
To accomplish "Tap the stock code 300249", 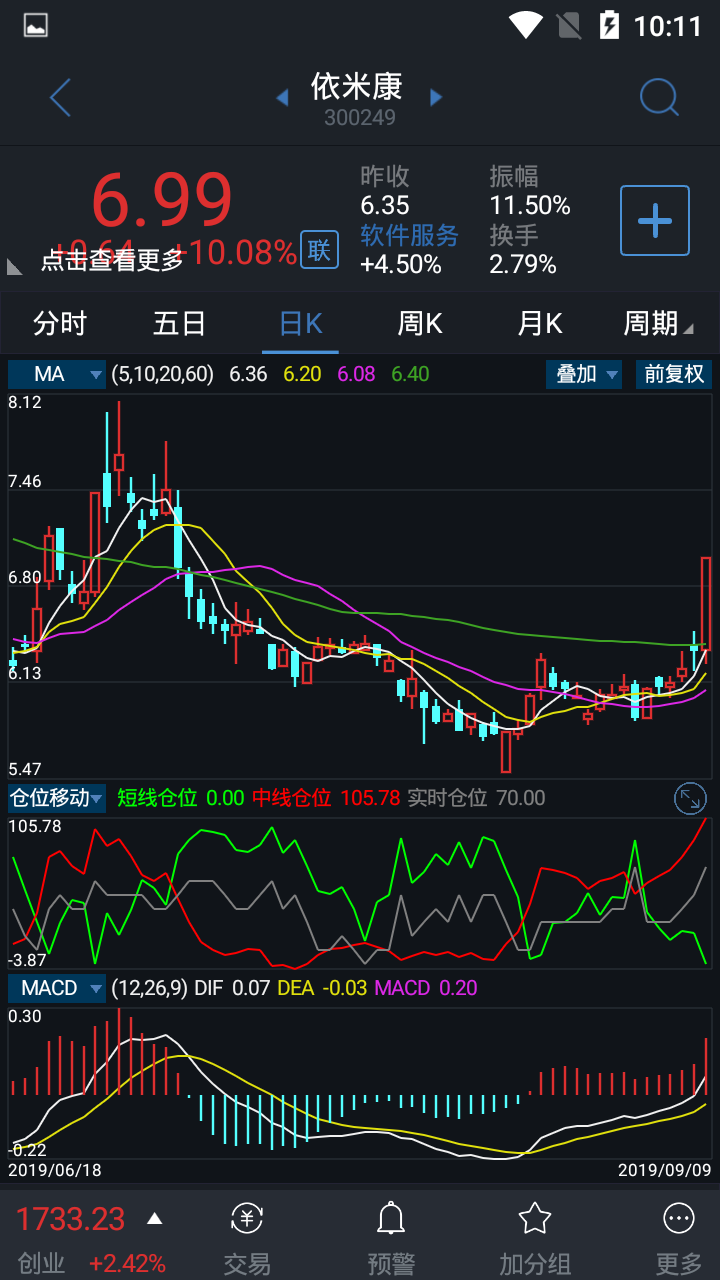I will pyautogui.click(x=360, y=118).
